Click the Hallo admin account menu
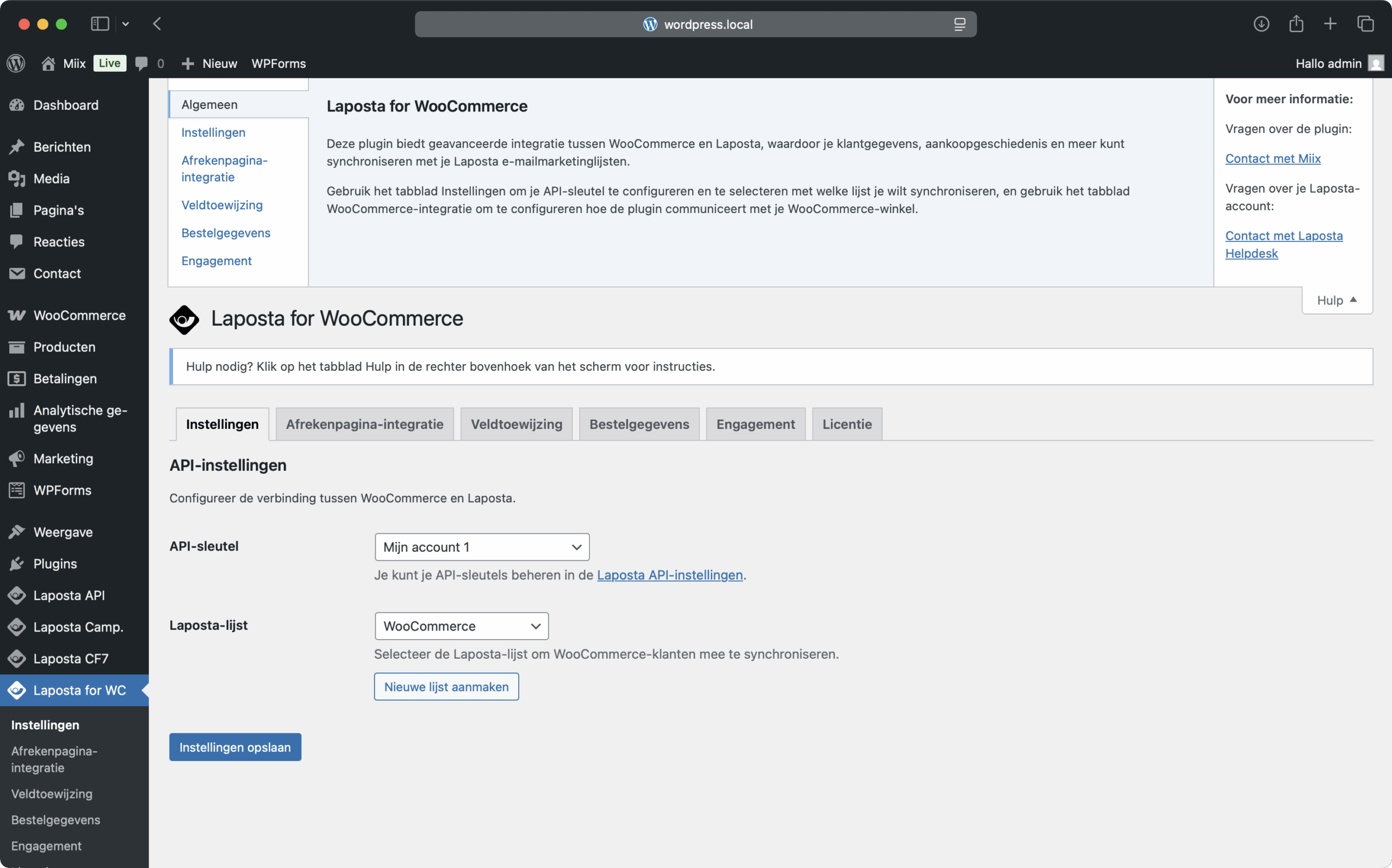This screenshot has width=1392, height=868. click(1339, 63)
